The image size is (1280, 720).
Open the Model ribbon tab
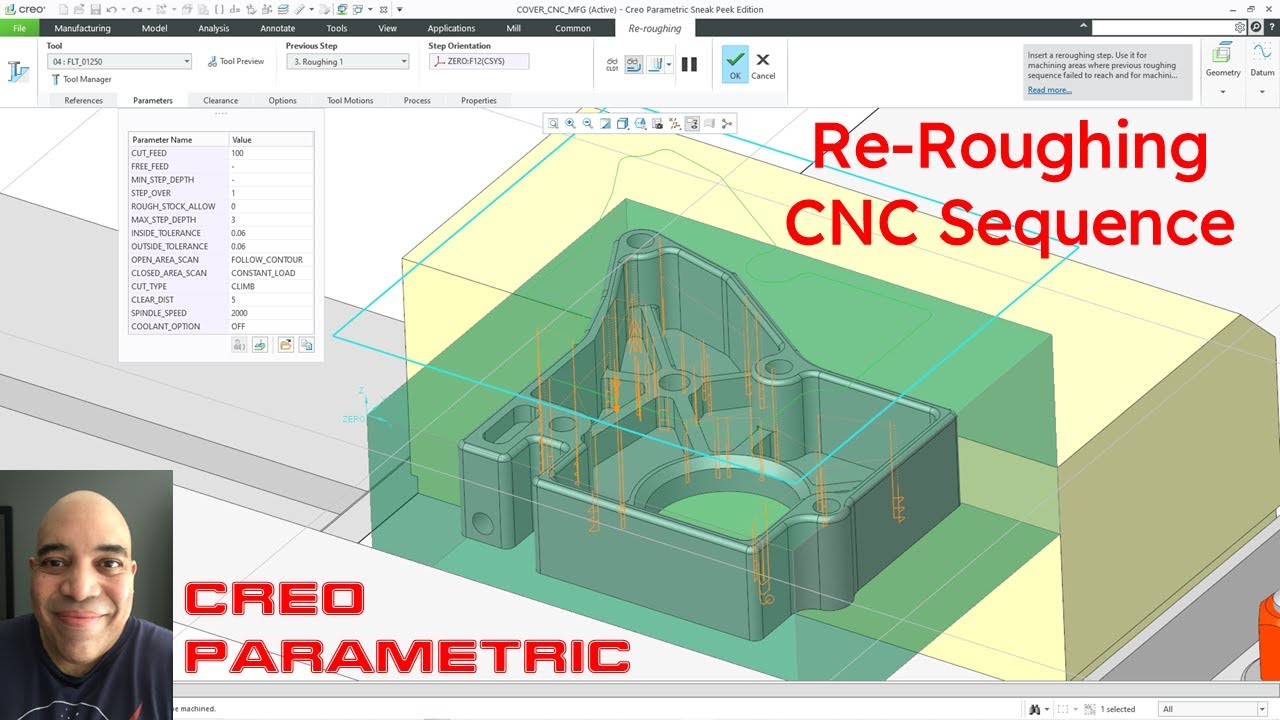(x=154, y=28)
